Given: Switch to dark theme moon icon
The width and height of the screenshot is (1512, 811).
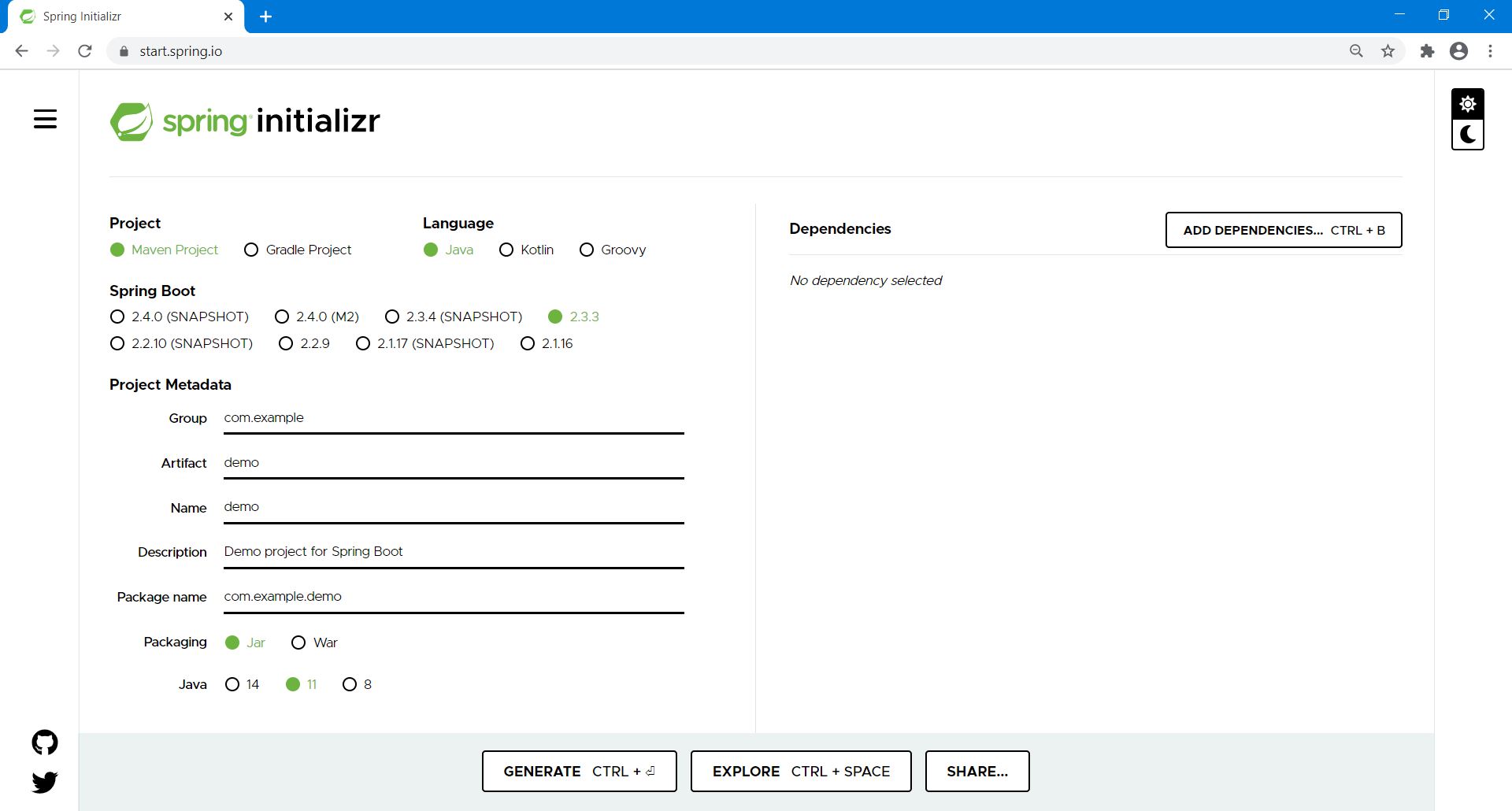Looking at the screenshot, I should click(x=1467, y=135).
